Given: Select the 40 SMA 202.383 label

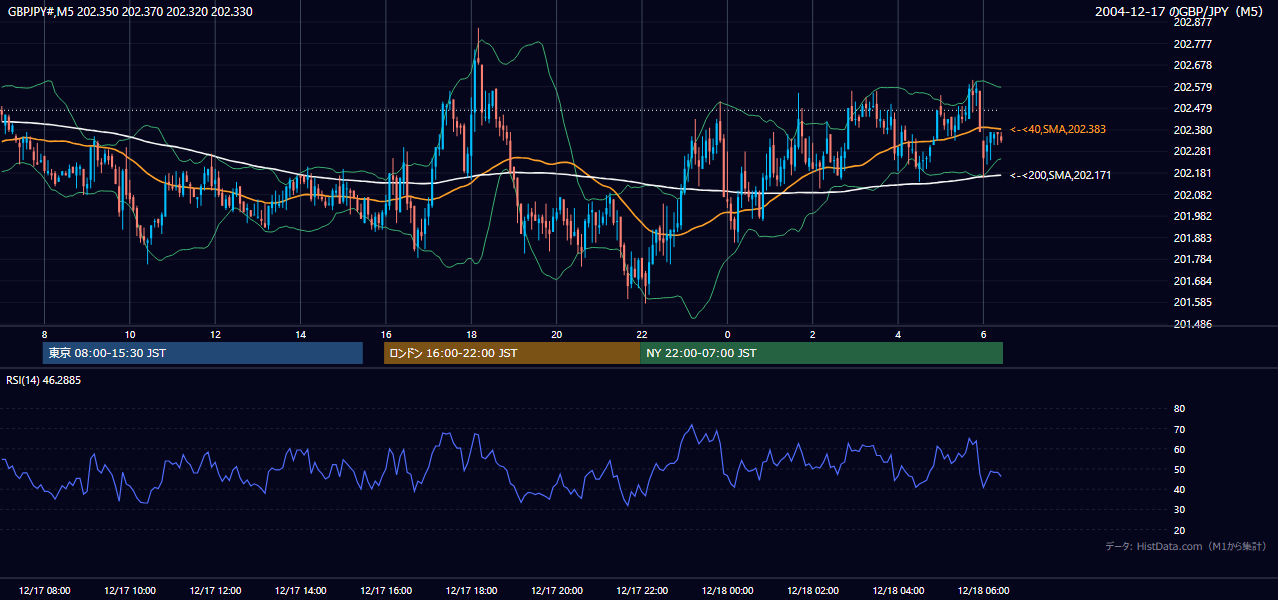Looking at the screenshot, I should point(1058,129).
